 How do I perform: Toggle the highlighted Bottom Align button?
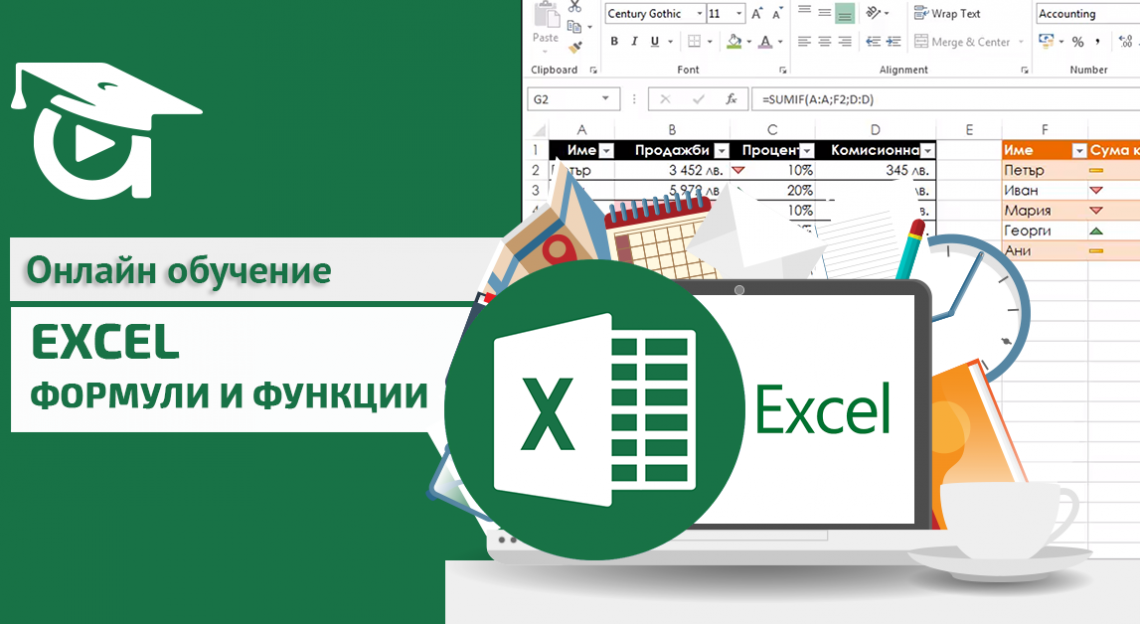pyautogui.click(x=845, y=13)
